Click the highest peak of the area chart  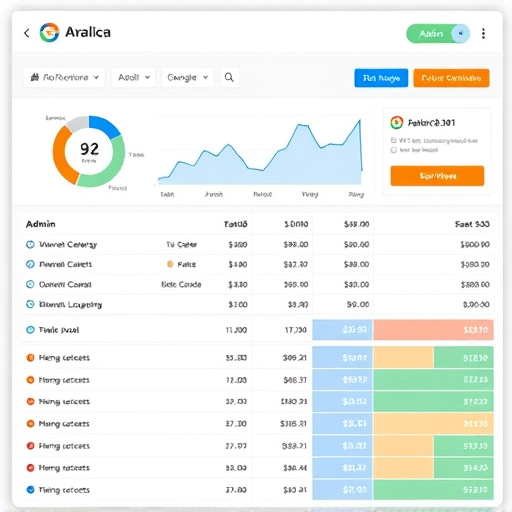click(360, 120)
